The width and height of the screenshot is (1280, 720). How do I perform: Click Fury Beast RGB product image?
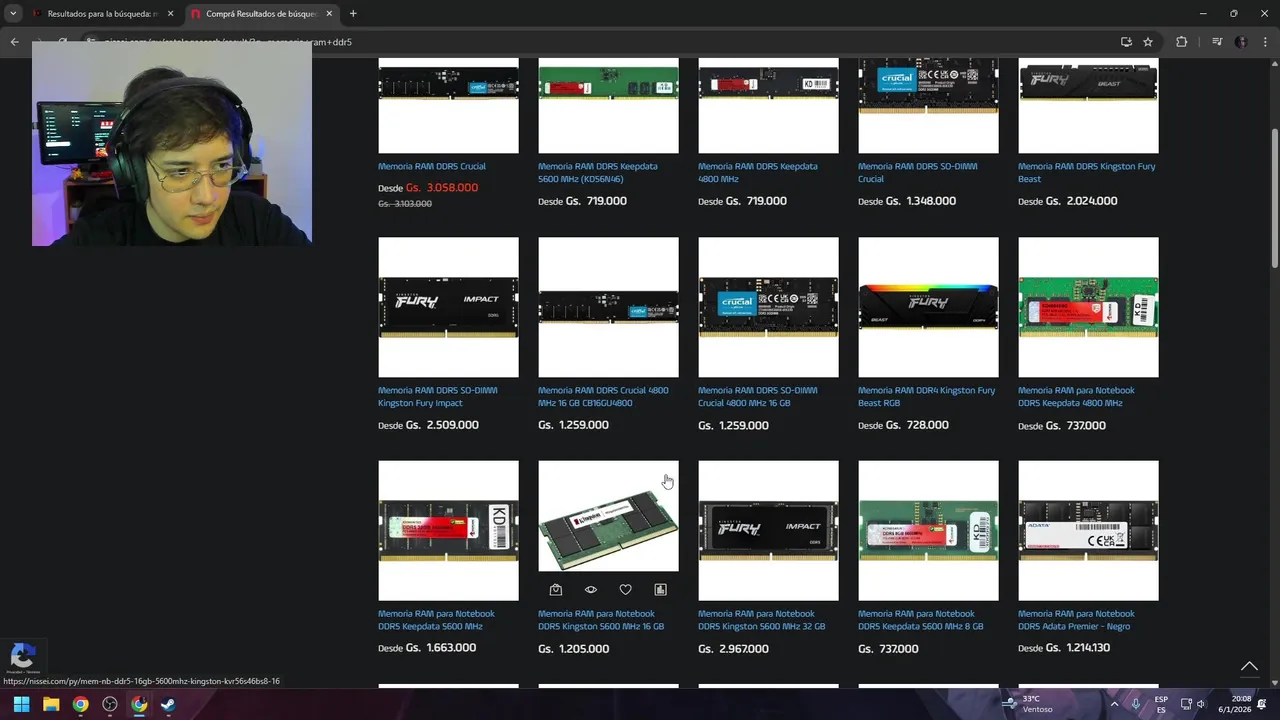(928, 307)
